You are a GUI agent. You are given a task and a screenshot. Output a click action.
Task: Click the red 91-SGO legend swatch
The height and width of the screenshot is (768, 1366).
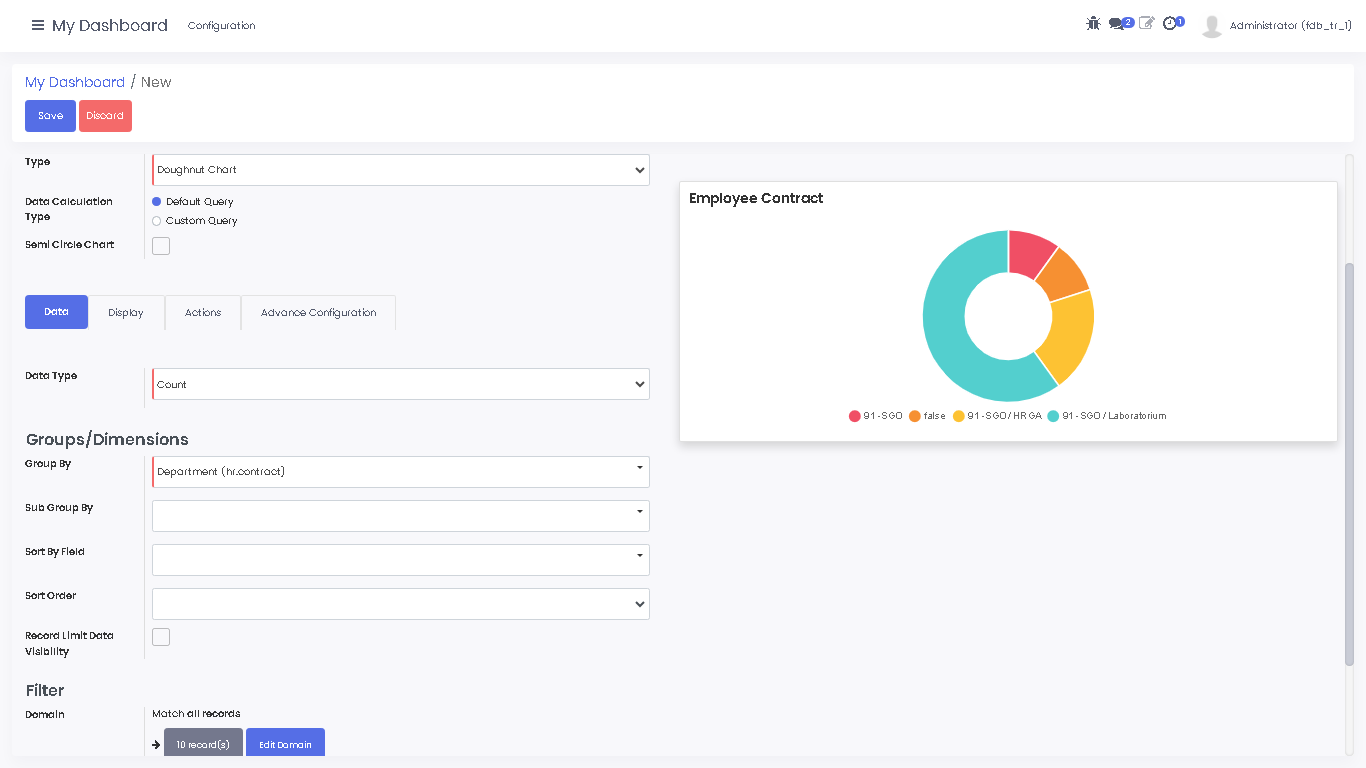coord(854,416)
